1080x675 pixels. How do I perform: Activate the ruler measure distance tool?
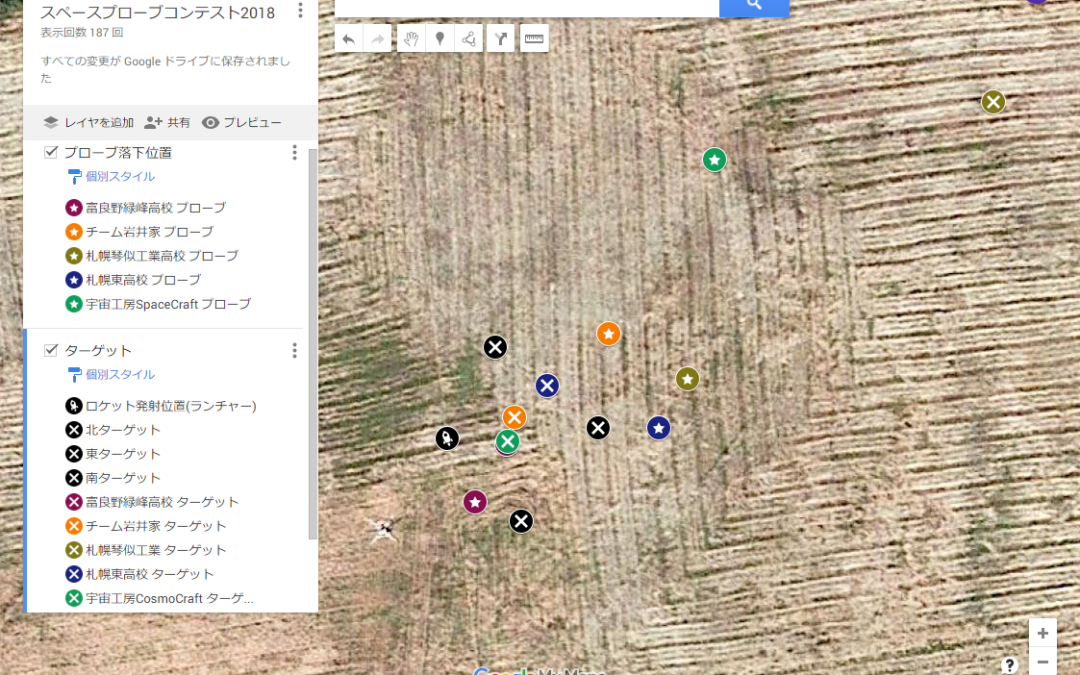click(534, 39)
